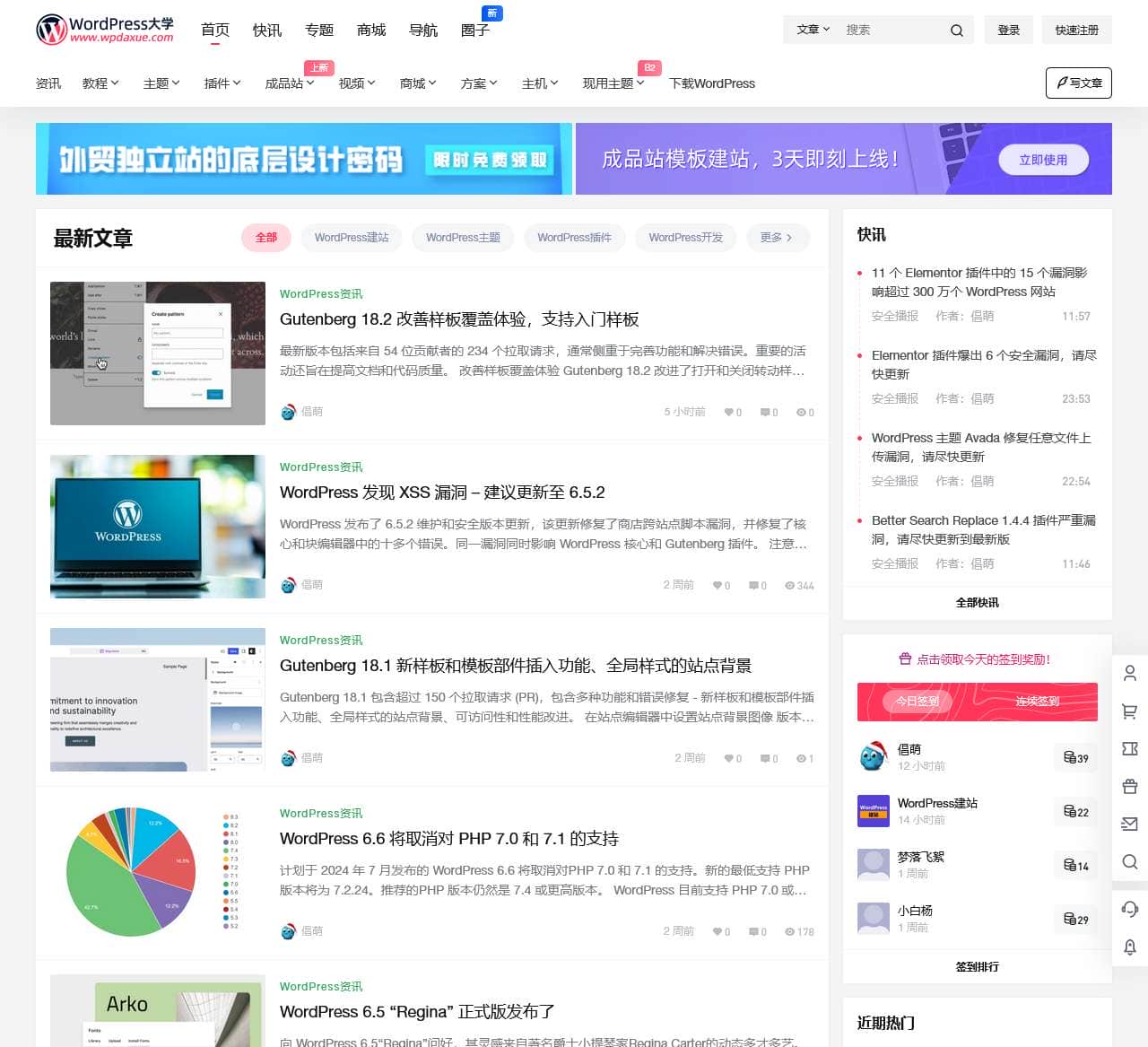1148x1047 pixels.
Task: Click 倡萌 avatar in check-in ranking
Action: pos(873,756)
